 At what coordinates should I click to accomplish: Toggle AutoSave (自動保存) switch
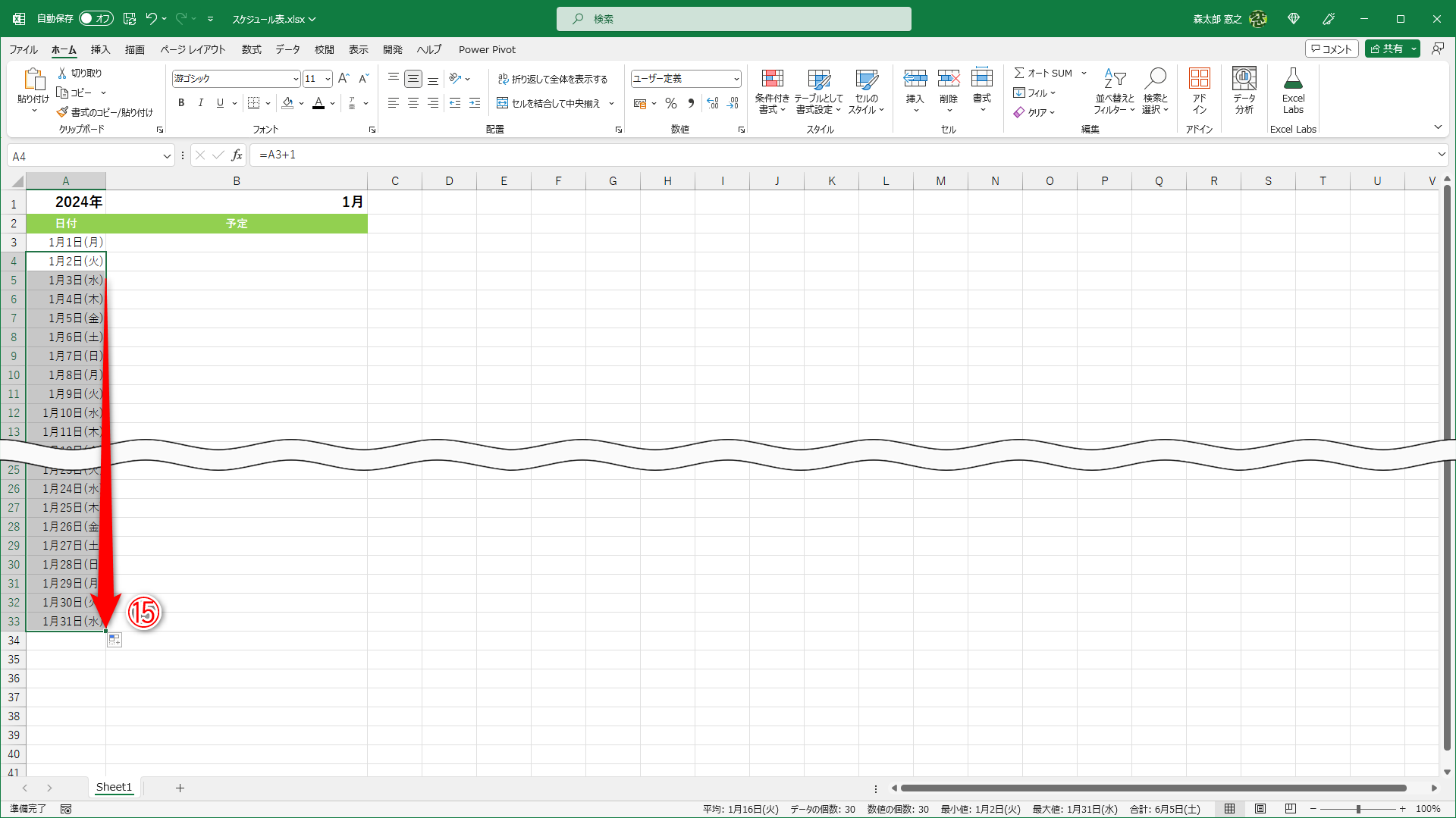pos(96,18)
